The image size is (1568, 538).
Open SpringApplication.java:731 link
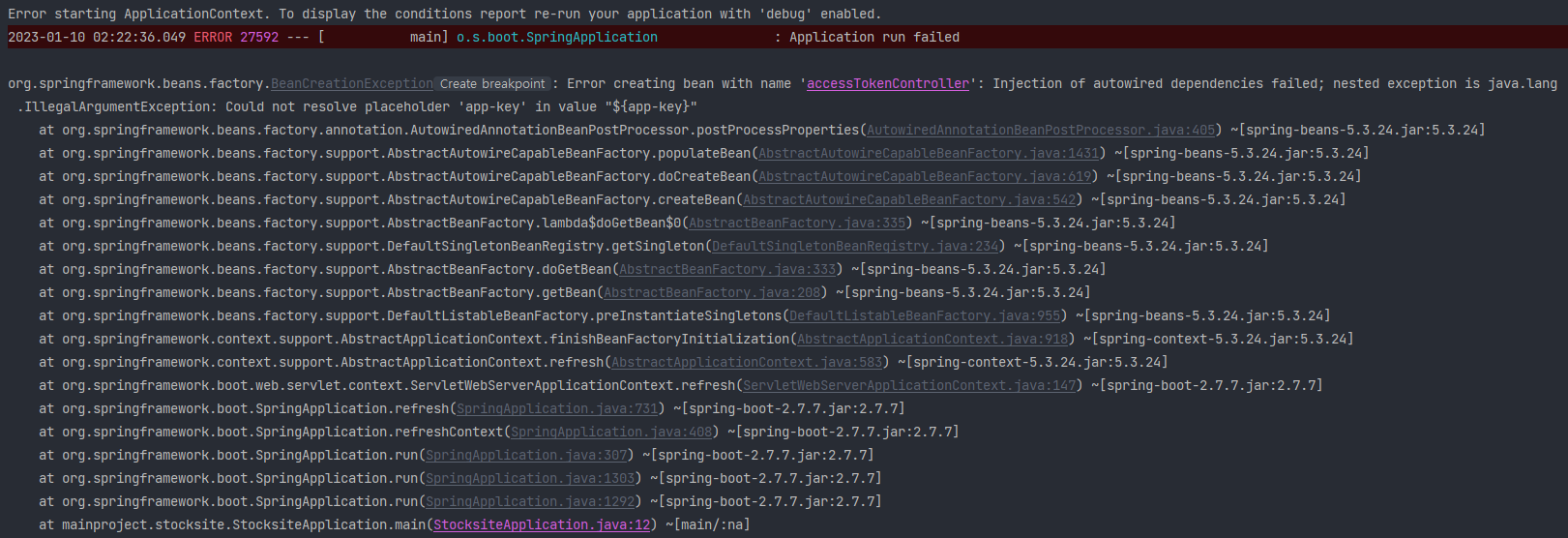point(557,409)
